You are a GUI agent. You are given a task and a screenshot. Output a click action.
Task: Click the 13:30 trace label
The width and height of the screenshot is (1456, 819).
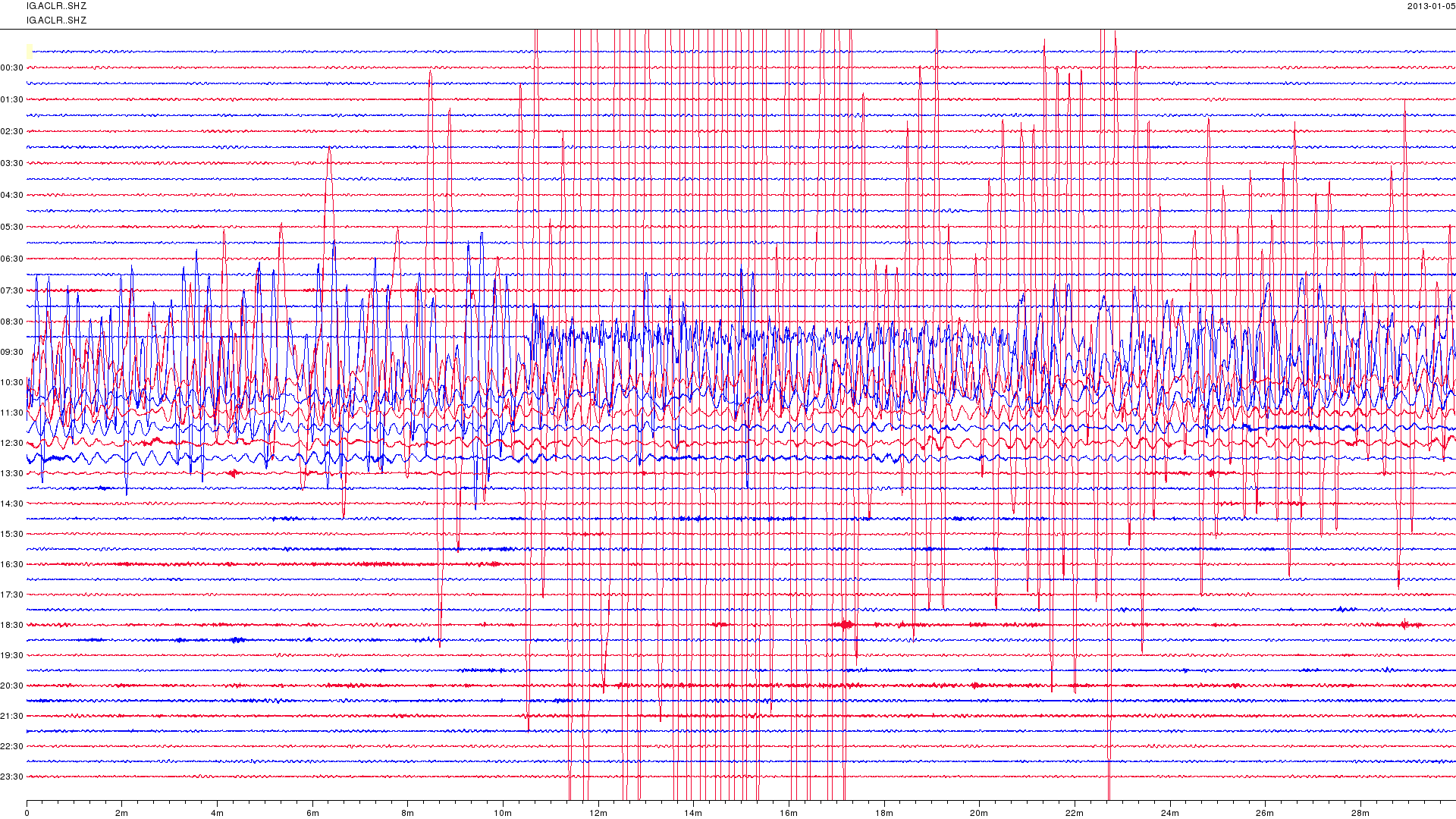pos(12,474)
